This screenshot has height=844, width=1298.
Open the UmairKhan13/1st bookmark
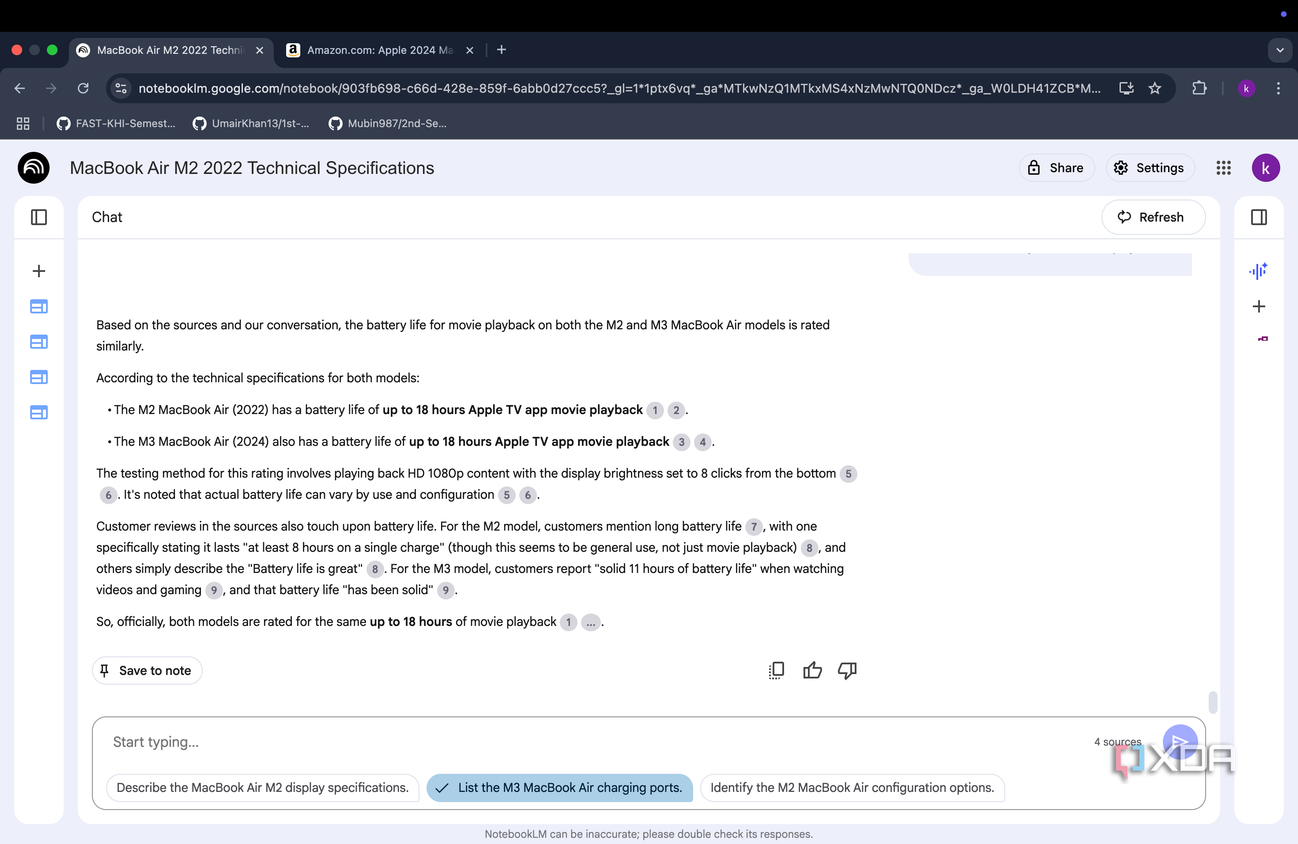[x=252, y=123]
